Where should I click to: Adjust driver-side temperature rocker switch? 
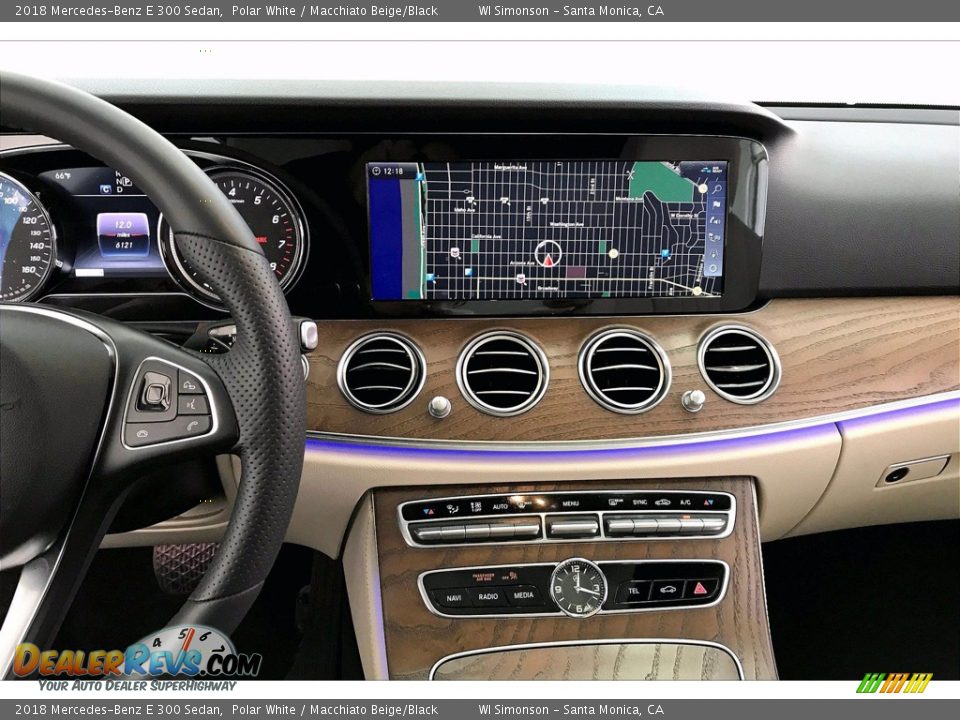pyautogui.click(x=428, y=532)
